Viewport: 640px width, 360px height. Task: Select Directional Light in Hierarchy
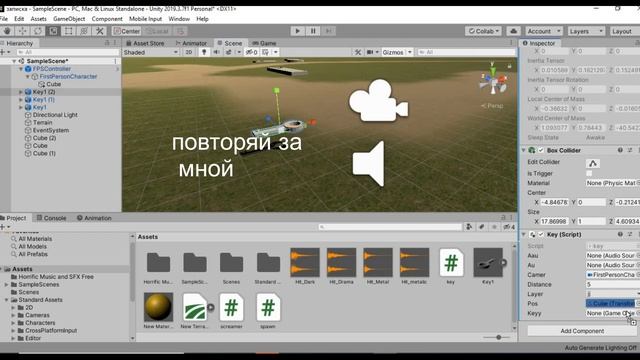click(x=55, y=115)
